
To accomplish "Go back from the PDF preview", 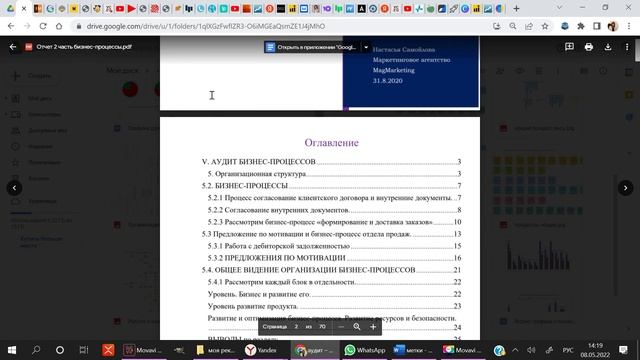I will [13, 47].
